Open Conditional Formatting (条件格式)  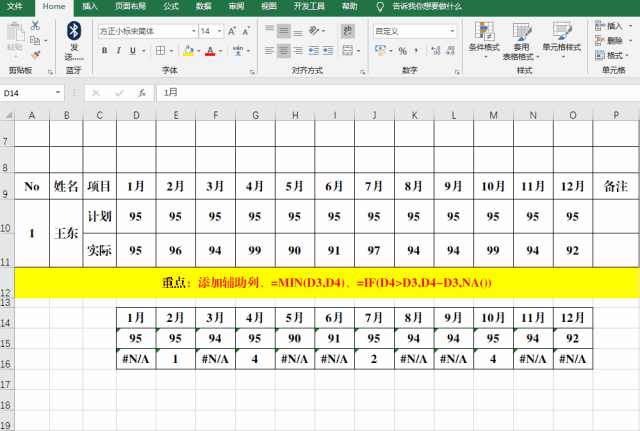click(484, 41)
